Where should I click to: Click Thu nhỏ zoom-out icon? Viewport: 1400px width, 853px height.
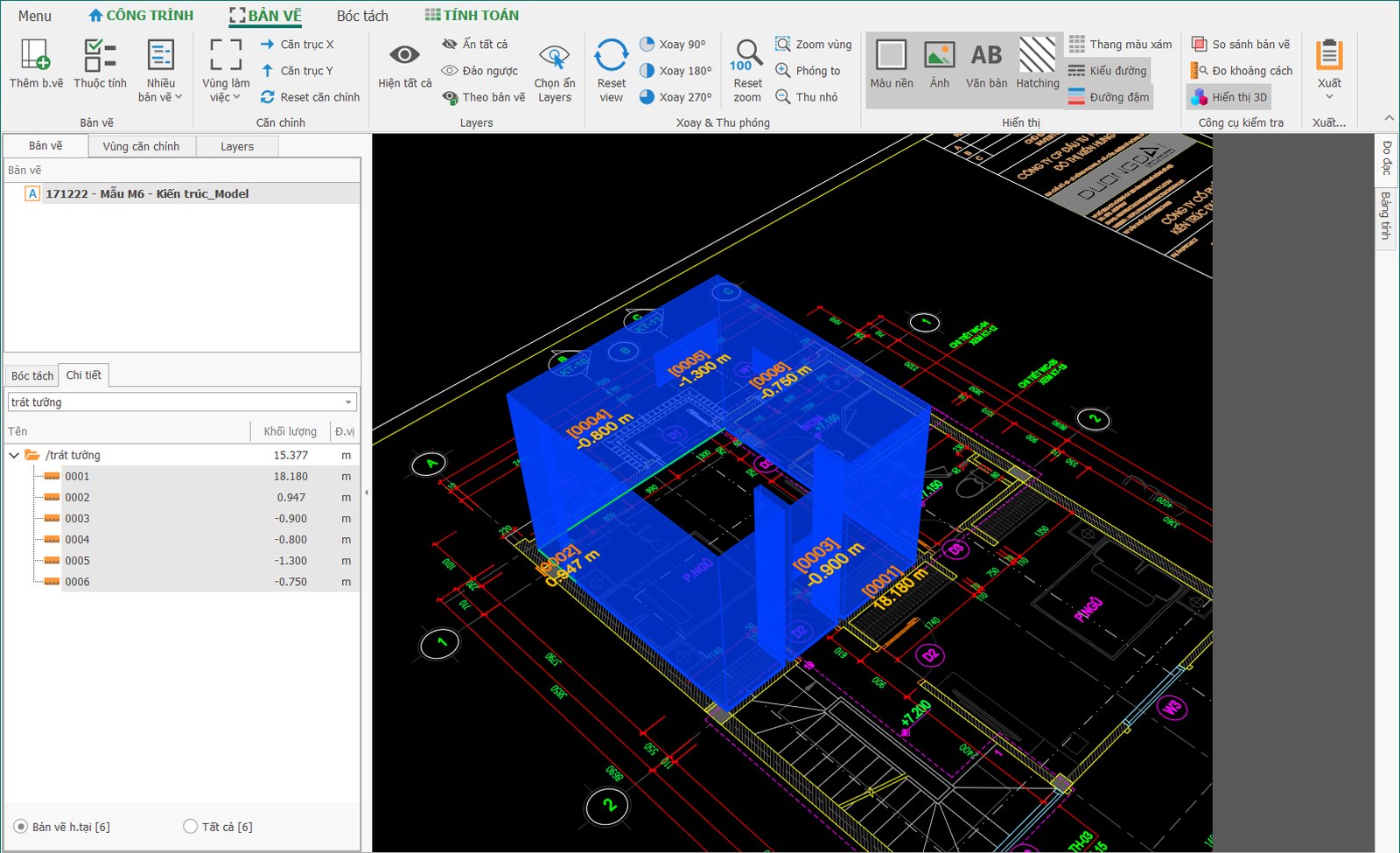coord(782,97)
